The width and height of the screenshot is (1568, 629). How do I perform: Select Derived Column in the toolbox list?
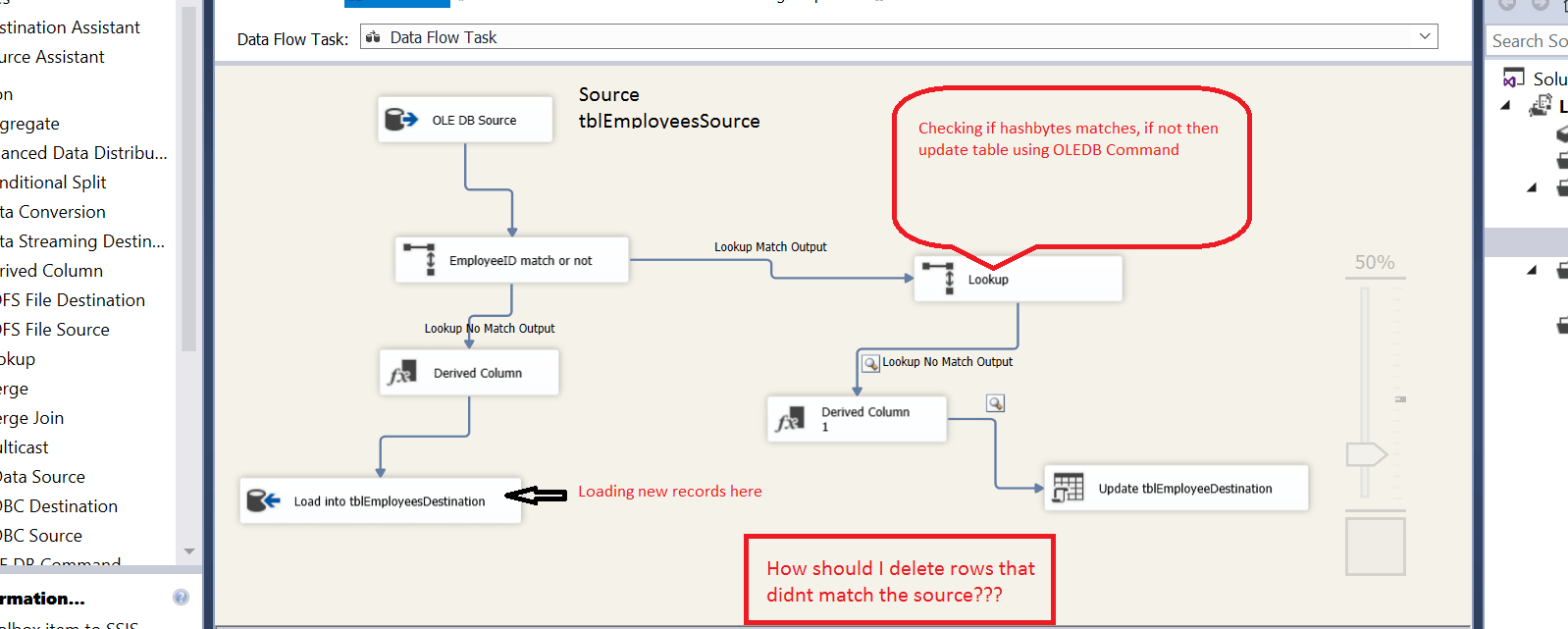pos(51,271)
